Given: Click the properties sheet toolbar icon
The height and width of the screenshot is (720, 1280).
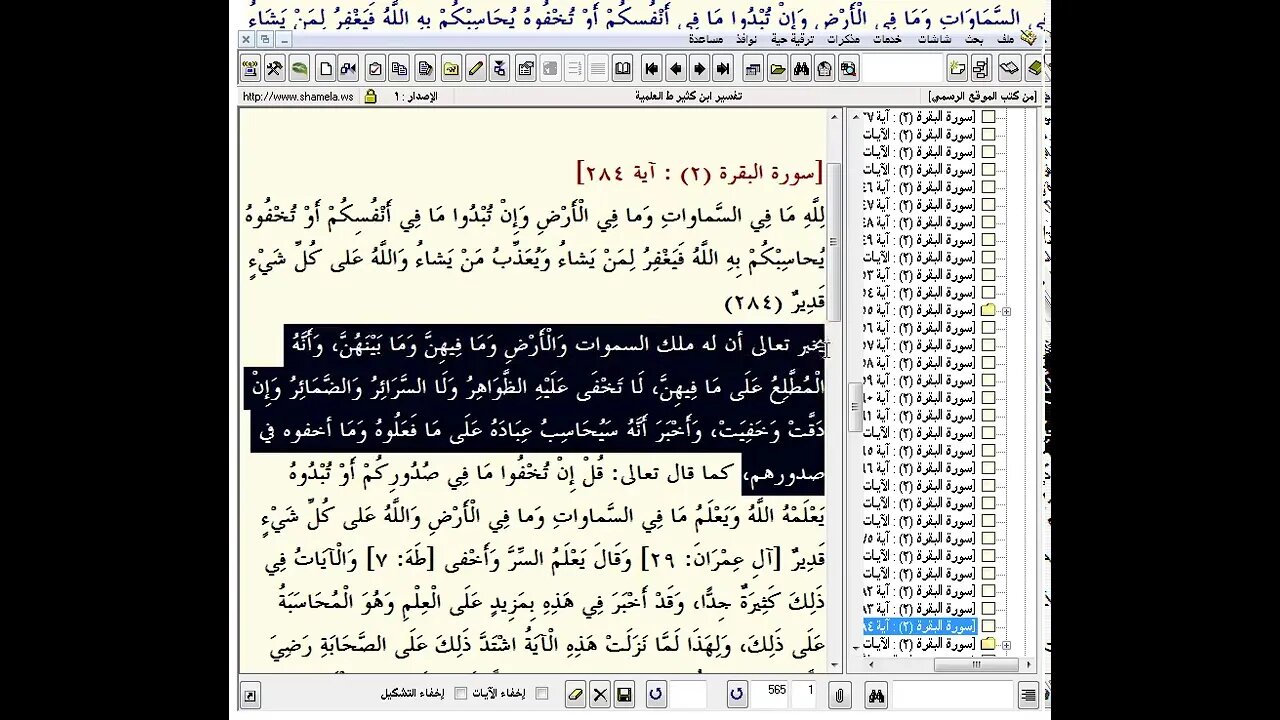Looking at the screenshot, I should 525,69.
